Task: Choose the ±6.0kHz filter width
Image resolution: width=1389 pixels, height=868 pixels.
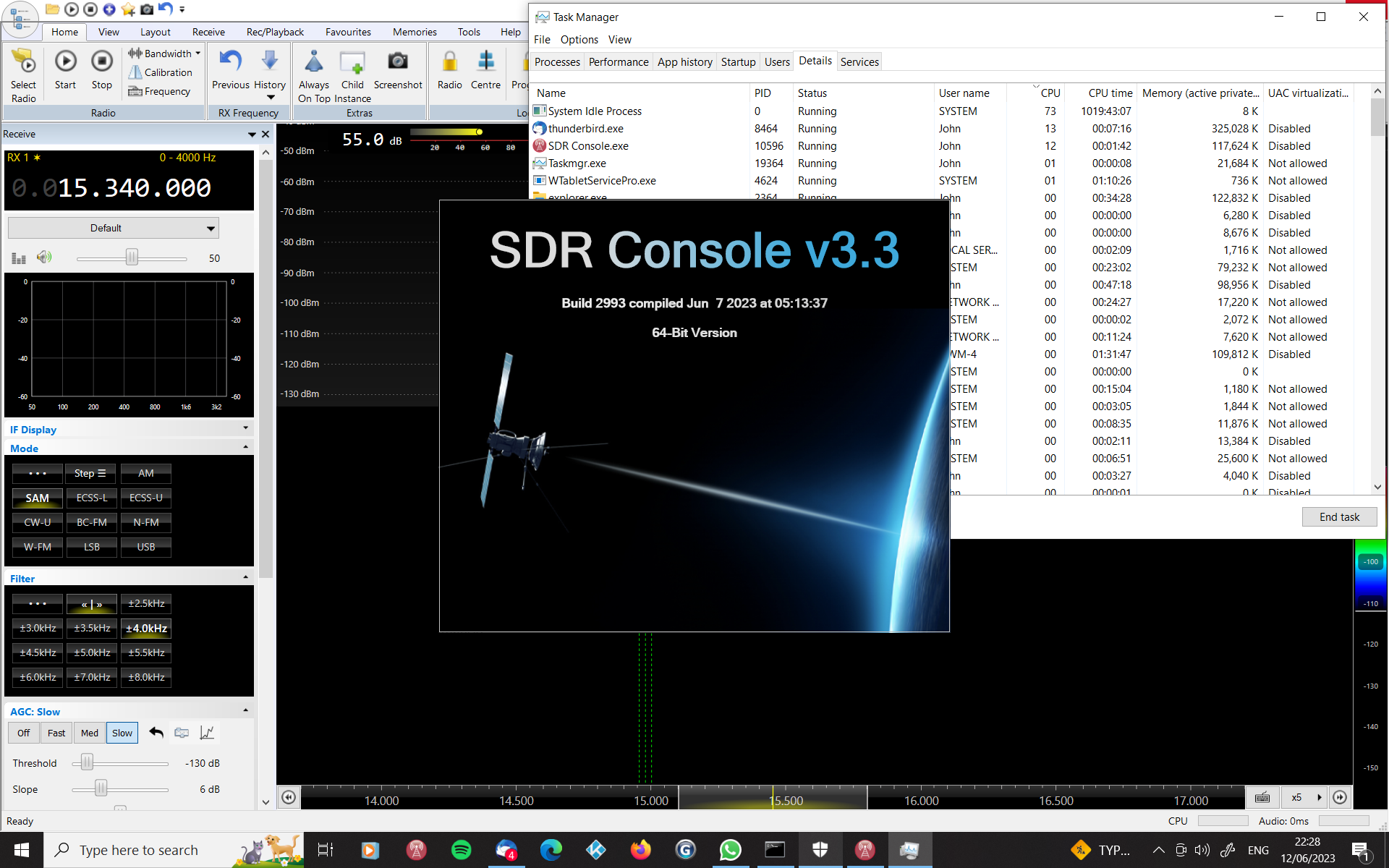Action: (38, 677)
